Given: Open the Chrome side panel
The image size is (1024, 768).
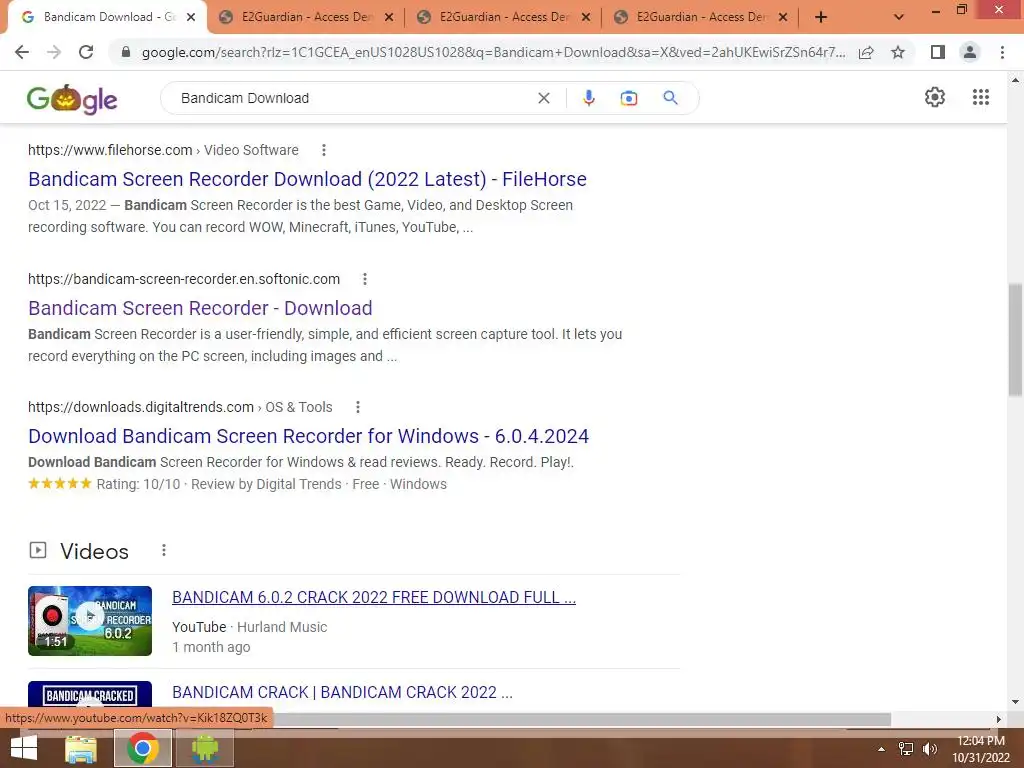Looking at the screenshot, I should [x=938, y=52].
